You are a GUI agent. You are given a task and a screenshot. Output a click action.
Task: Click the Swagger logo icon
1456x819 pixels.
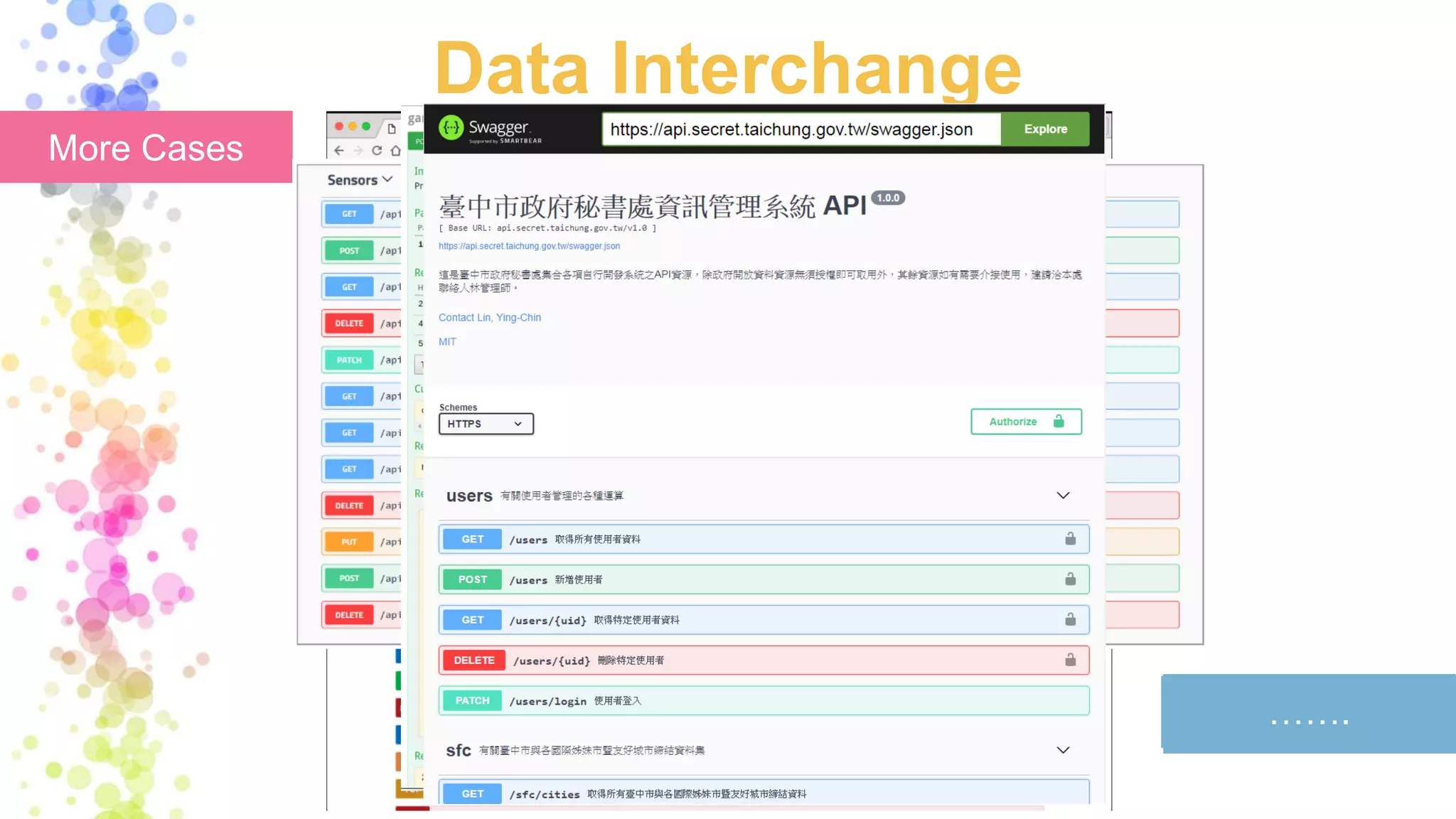[451, 128]
